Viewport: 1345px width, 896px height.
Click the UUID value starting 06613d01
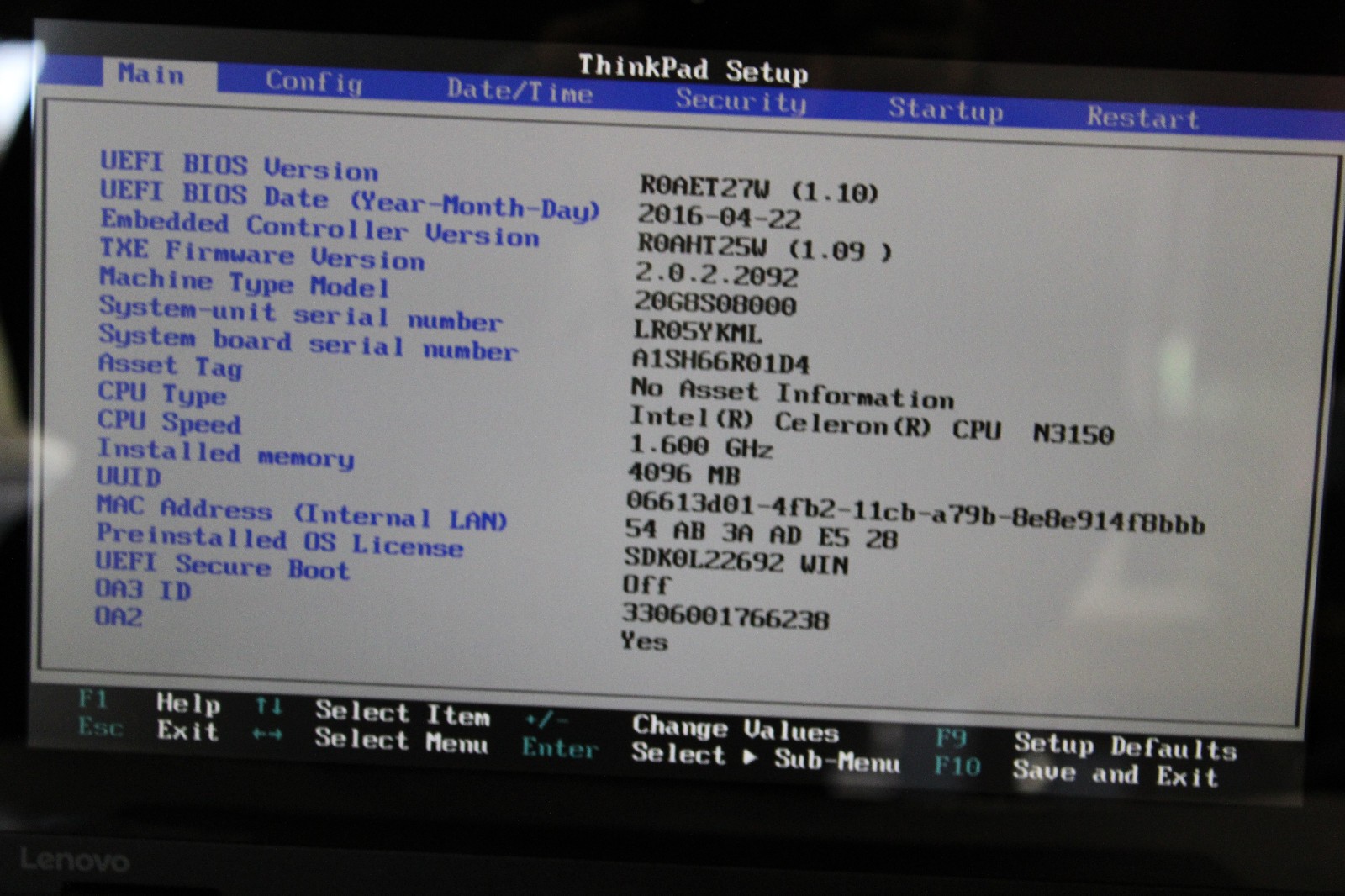tap(916, 513)
